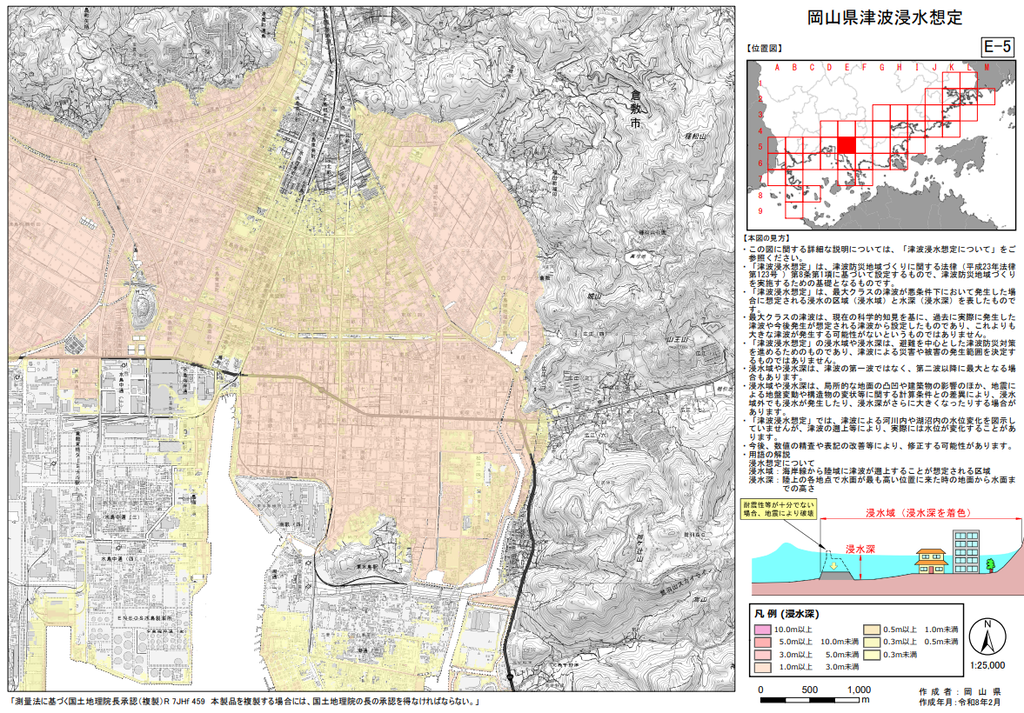This screenshot has width=1024, height=713.
Task: Click the 1:25,000 scale text
Action: coord(987,665)
